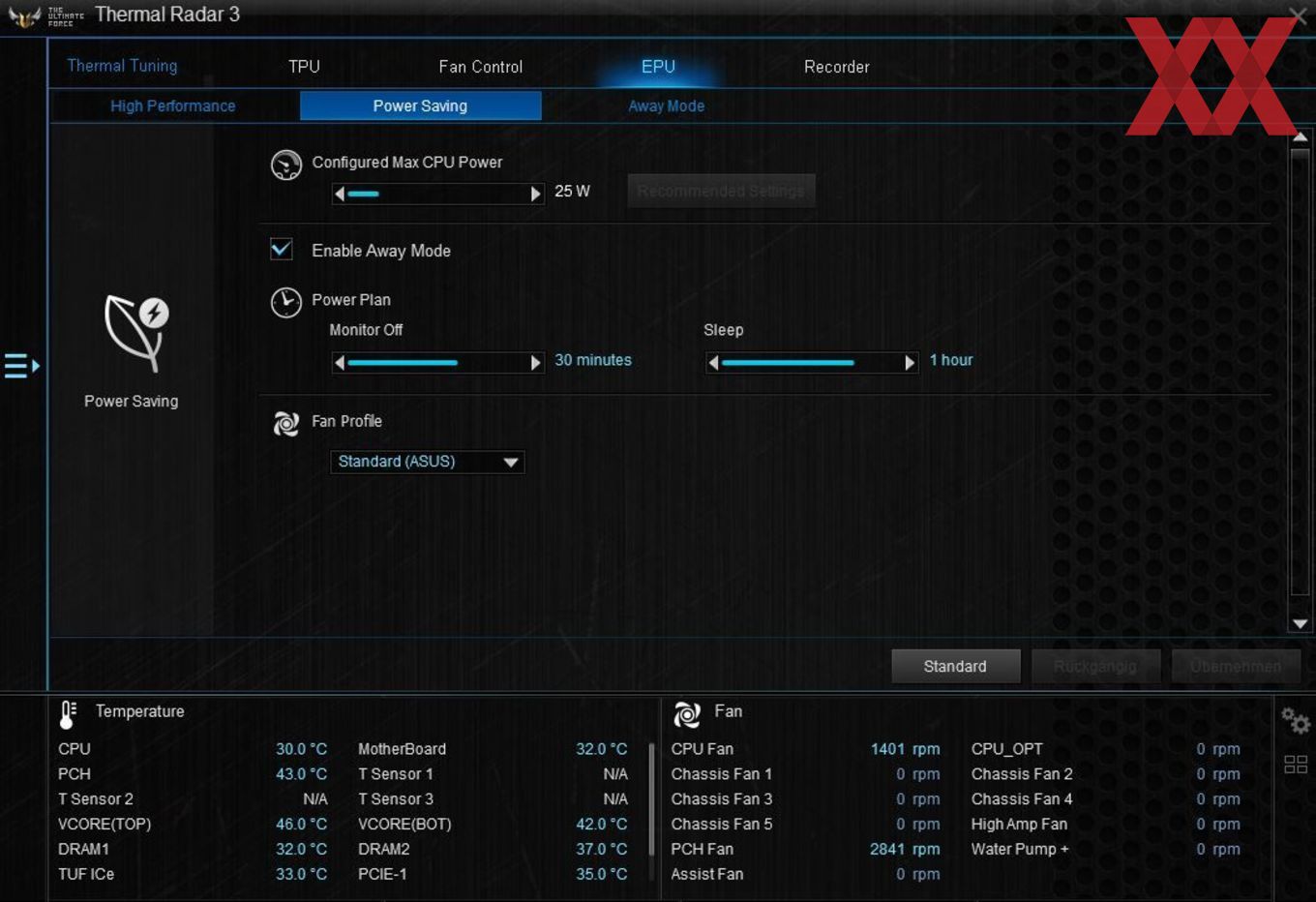
Task: Click the MotherBoard temperature label
Action: (402, 749)
